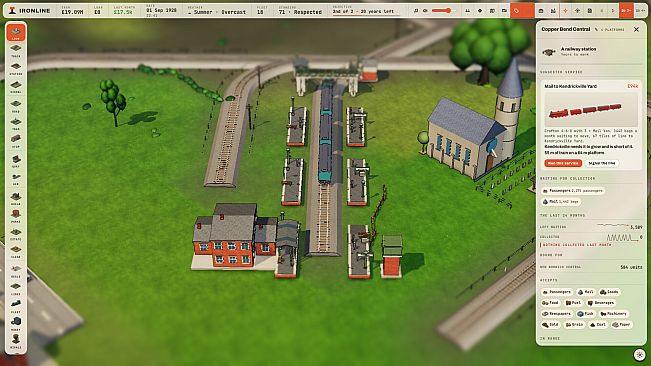The width and height of the screenshot is (651, 366).
Task: Open the Money panel from left toolbar
Action: (15, 324)
